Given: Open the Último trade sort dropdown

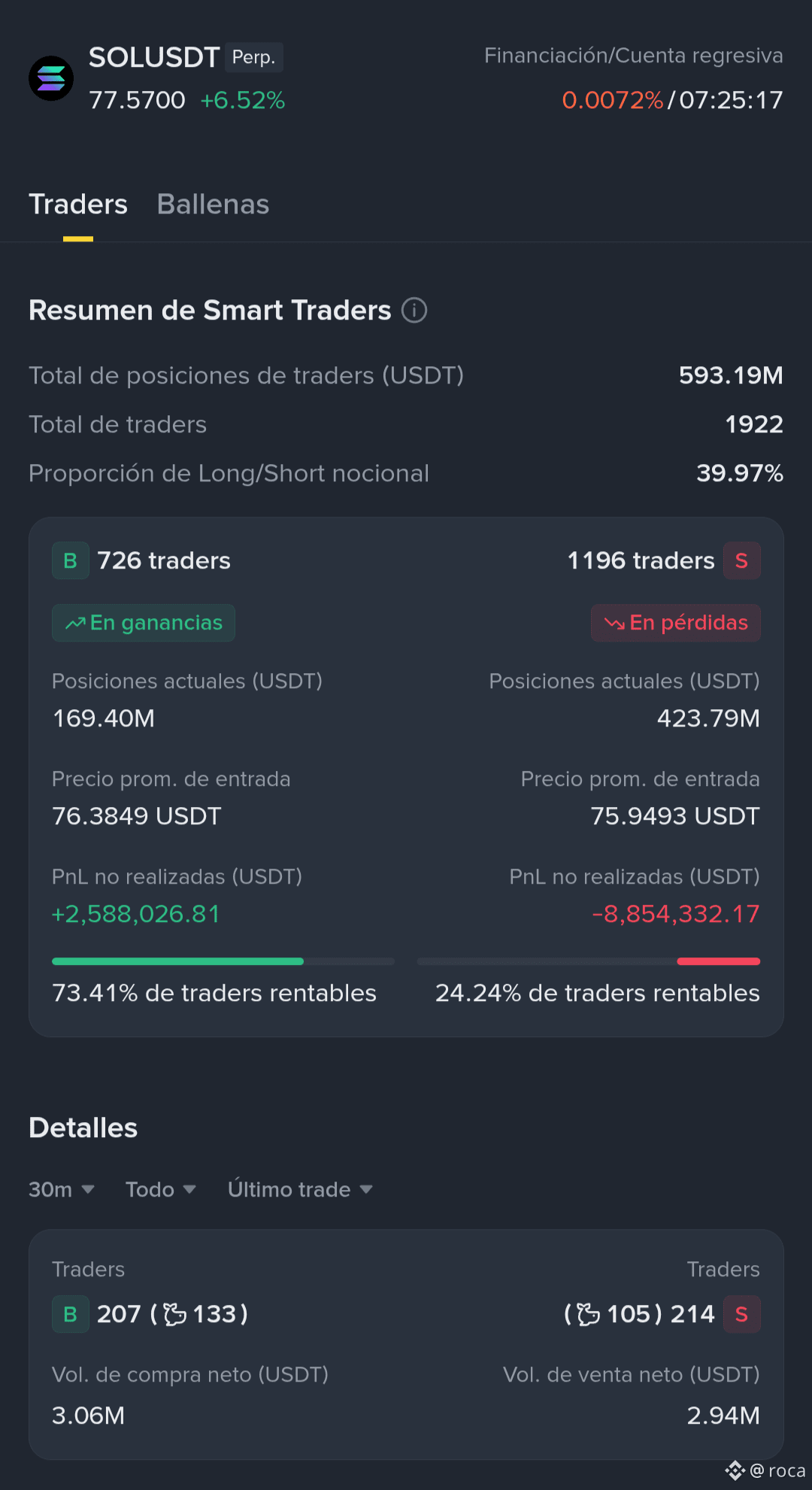Looking at the screenshot, I should click(301, 1190).
